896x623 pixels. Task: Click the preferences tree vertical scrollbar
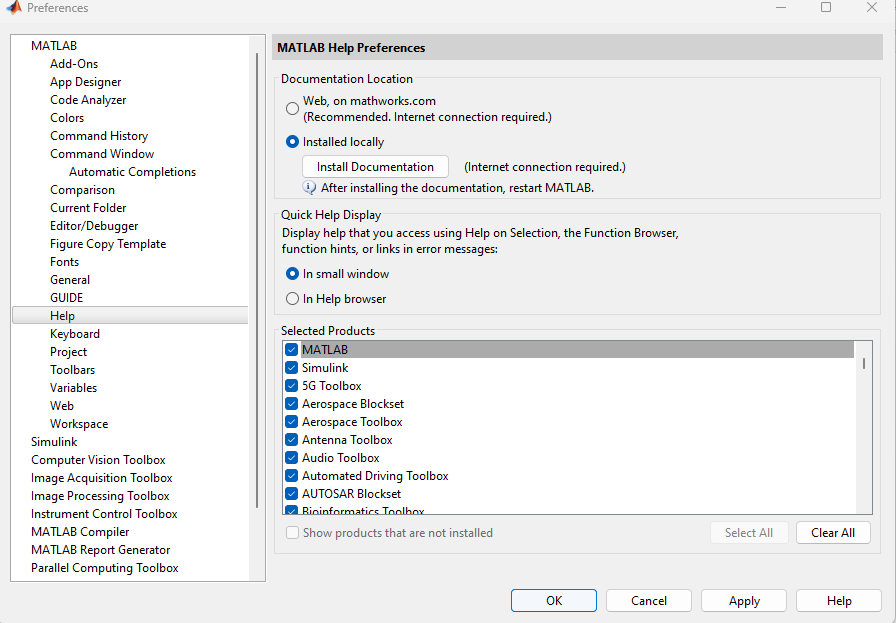click(x=257, y=280)
